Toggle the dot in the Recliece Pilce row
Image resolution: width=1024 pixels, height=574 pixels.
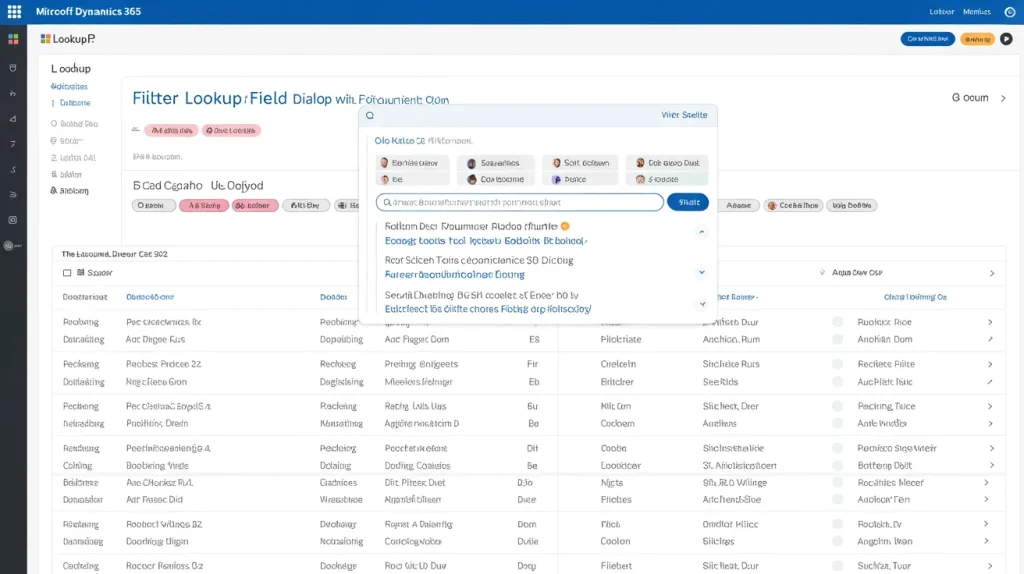click(x=837, y=364)
